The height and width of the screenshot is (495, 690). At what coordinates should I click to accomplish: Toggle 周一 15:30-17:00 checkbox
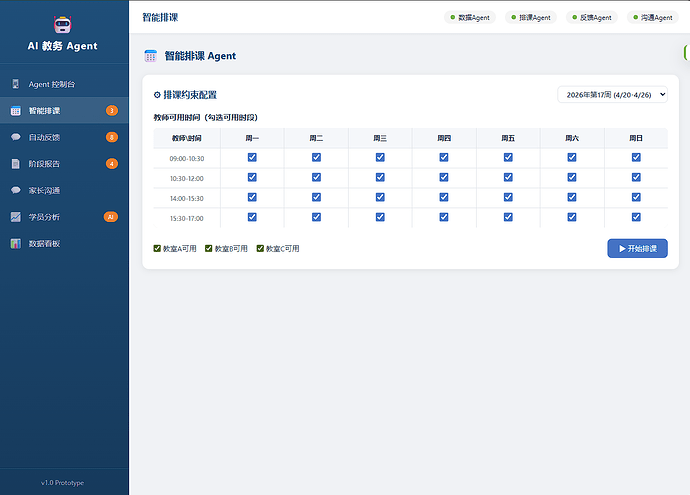coord(252,217)
